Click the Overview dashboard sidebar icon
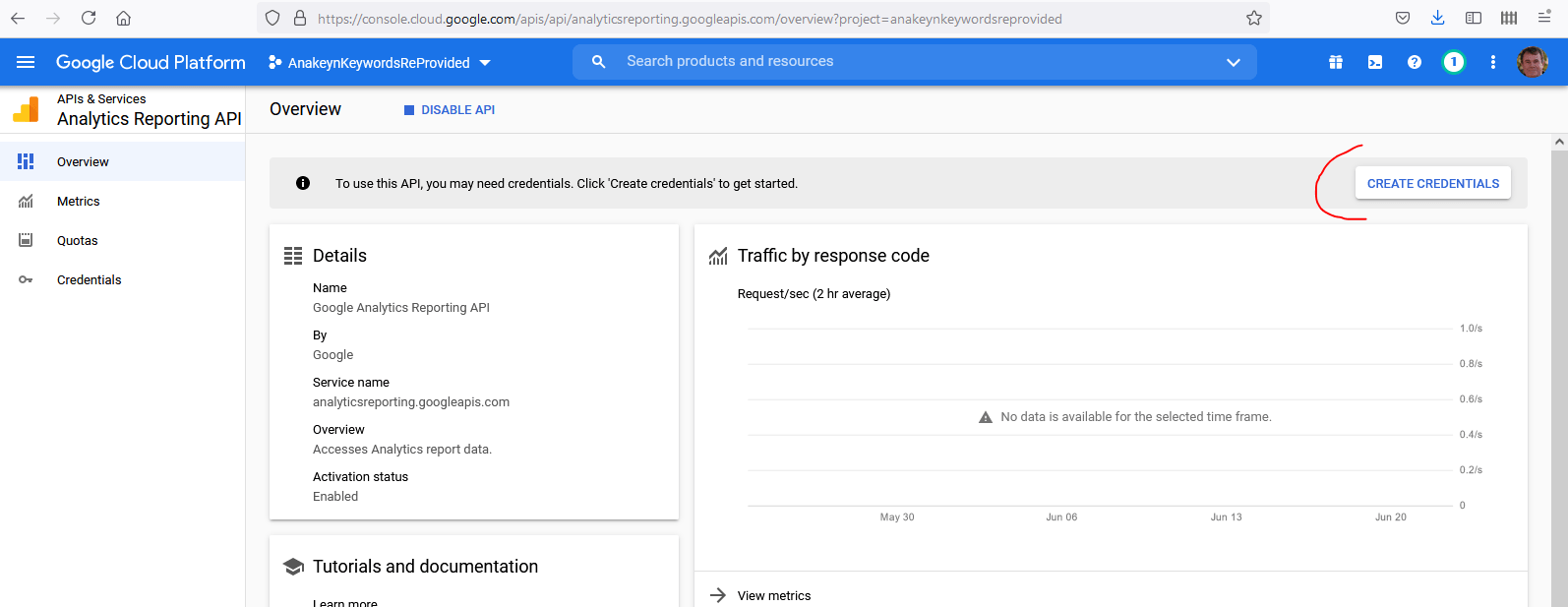 [x=26, y=161]
